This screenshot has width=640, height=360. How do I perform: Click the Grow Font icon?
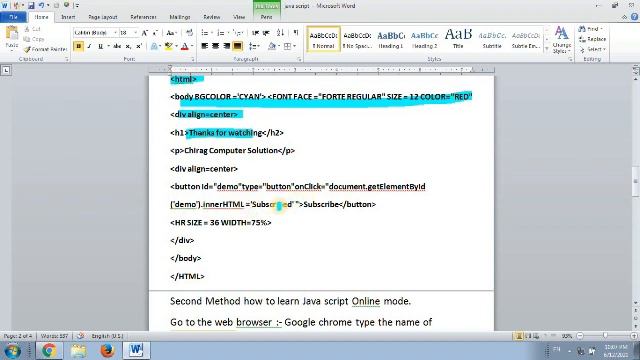pos(144,33)
